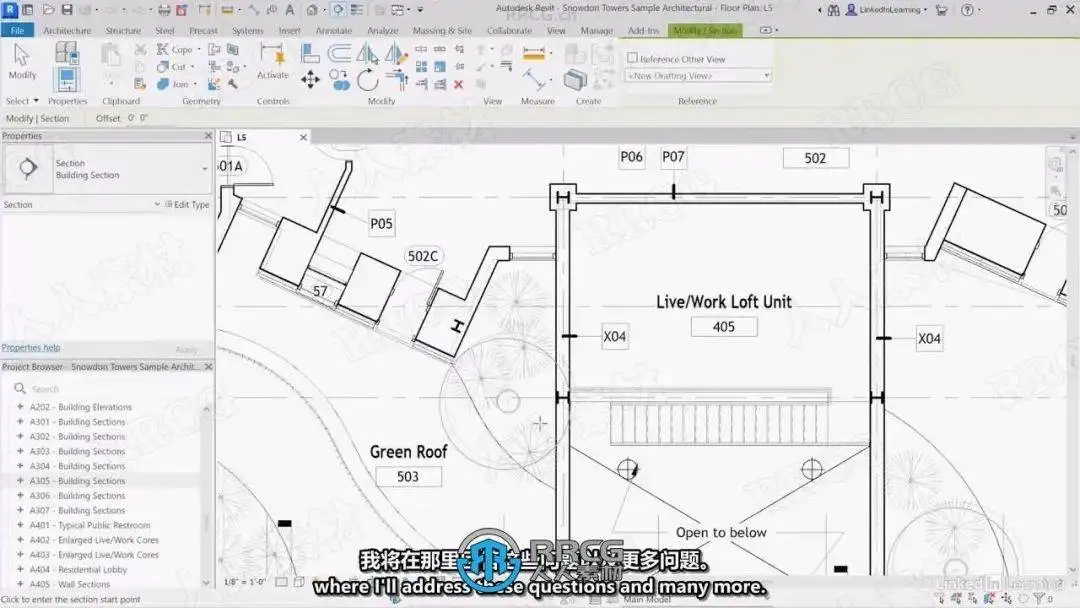Click the Help question mark icon
This screenshot has height=608, width=1080.
[x=968, y=10]
